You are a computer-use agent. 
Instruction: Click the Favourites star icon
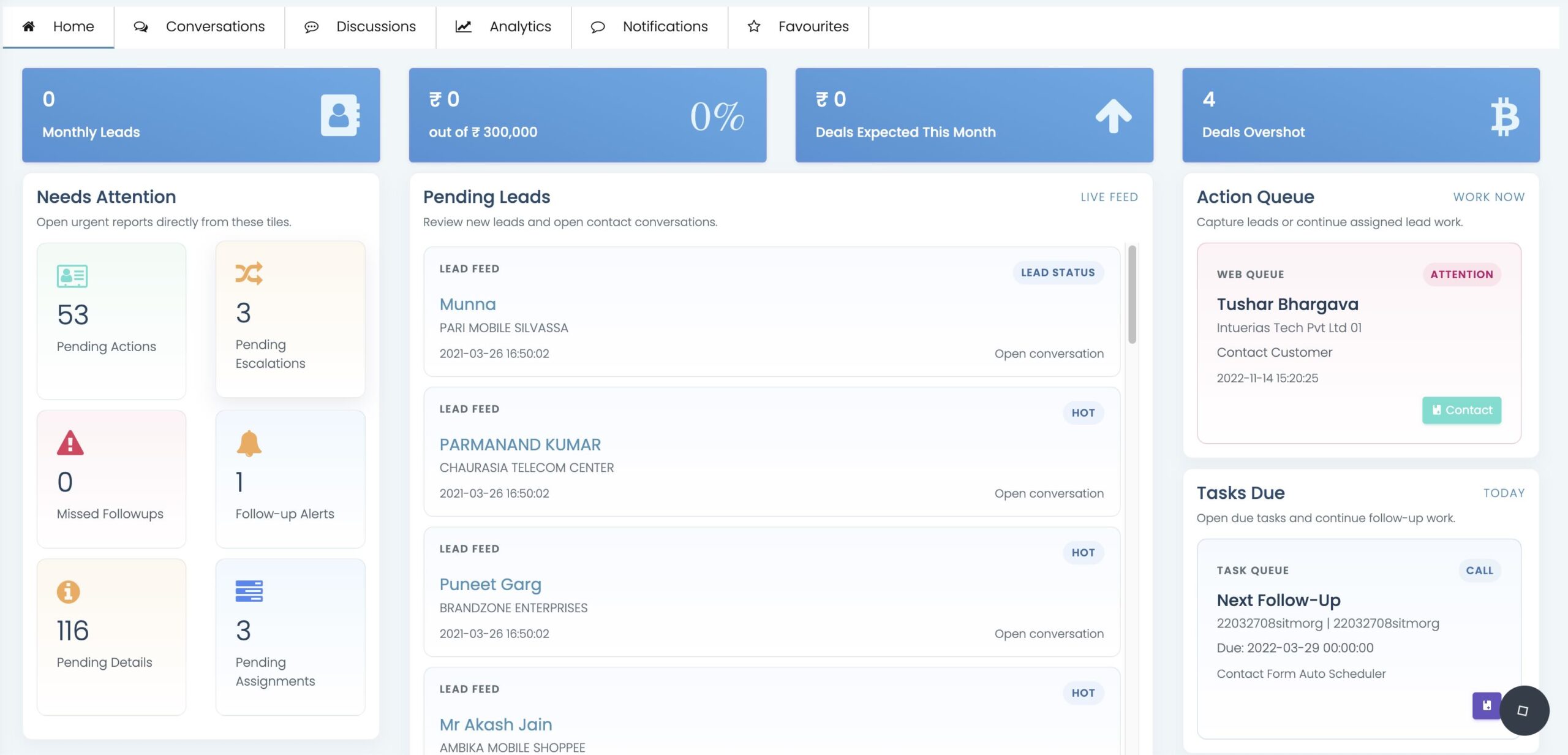(x=752, y=26)
